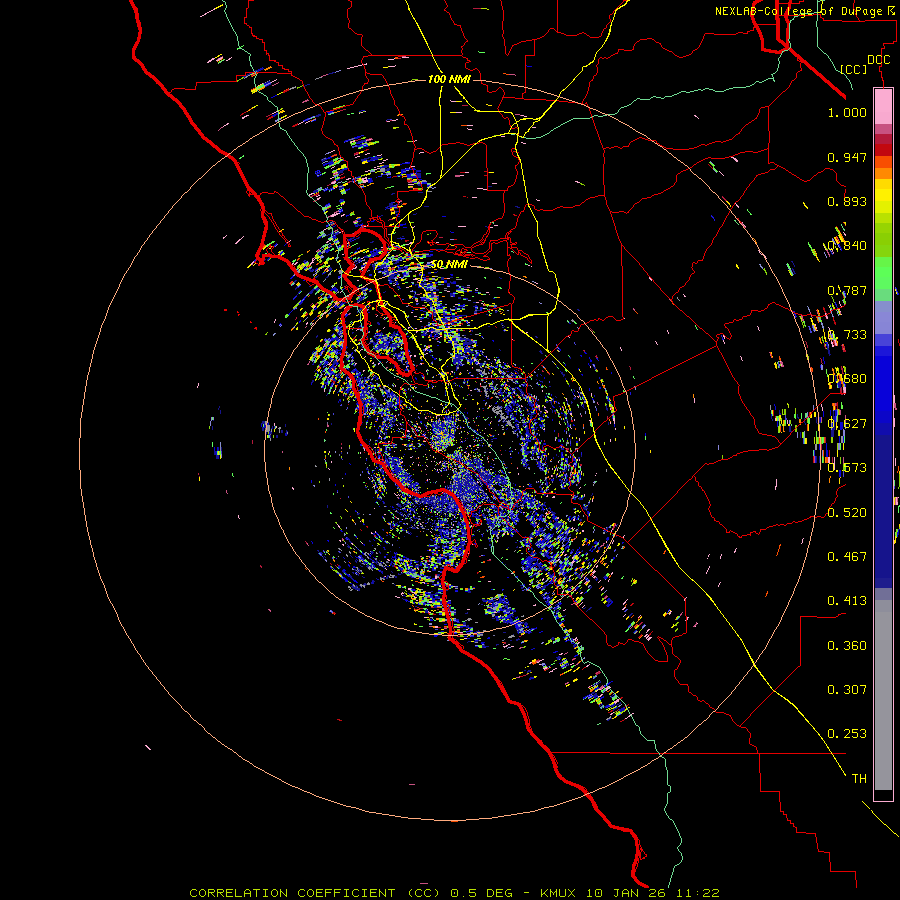Click the 0.787 legend value
This screenshot has width=900, height=900.
[847, 290]
